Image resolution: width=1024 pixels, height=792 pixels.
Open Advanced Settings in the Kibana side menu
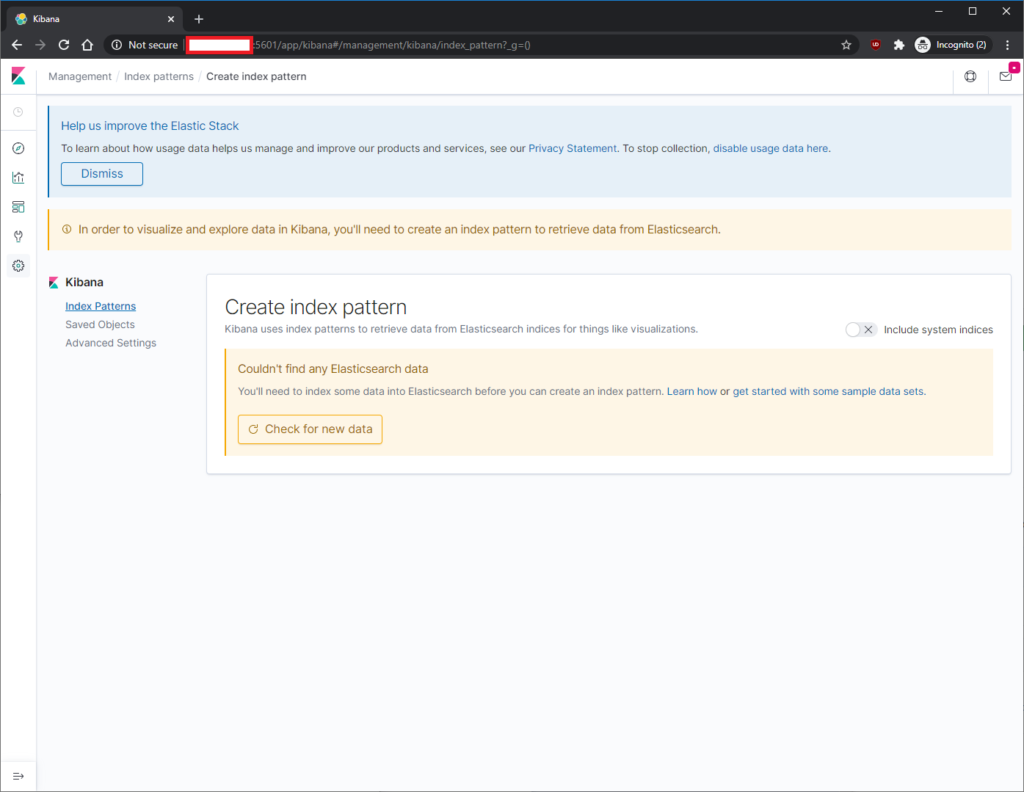click(111, 343)
